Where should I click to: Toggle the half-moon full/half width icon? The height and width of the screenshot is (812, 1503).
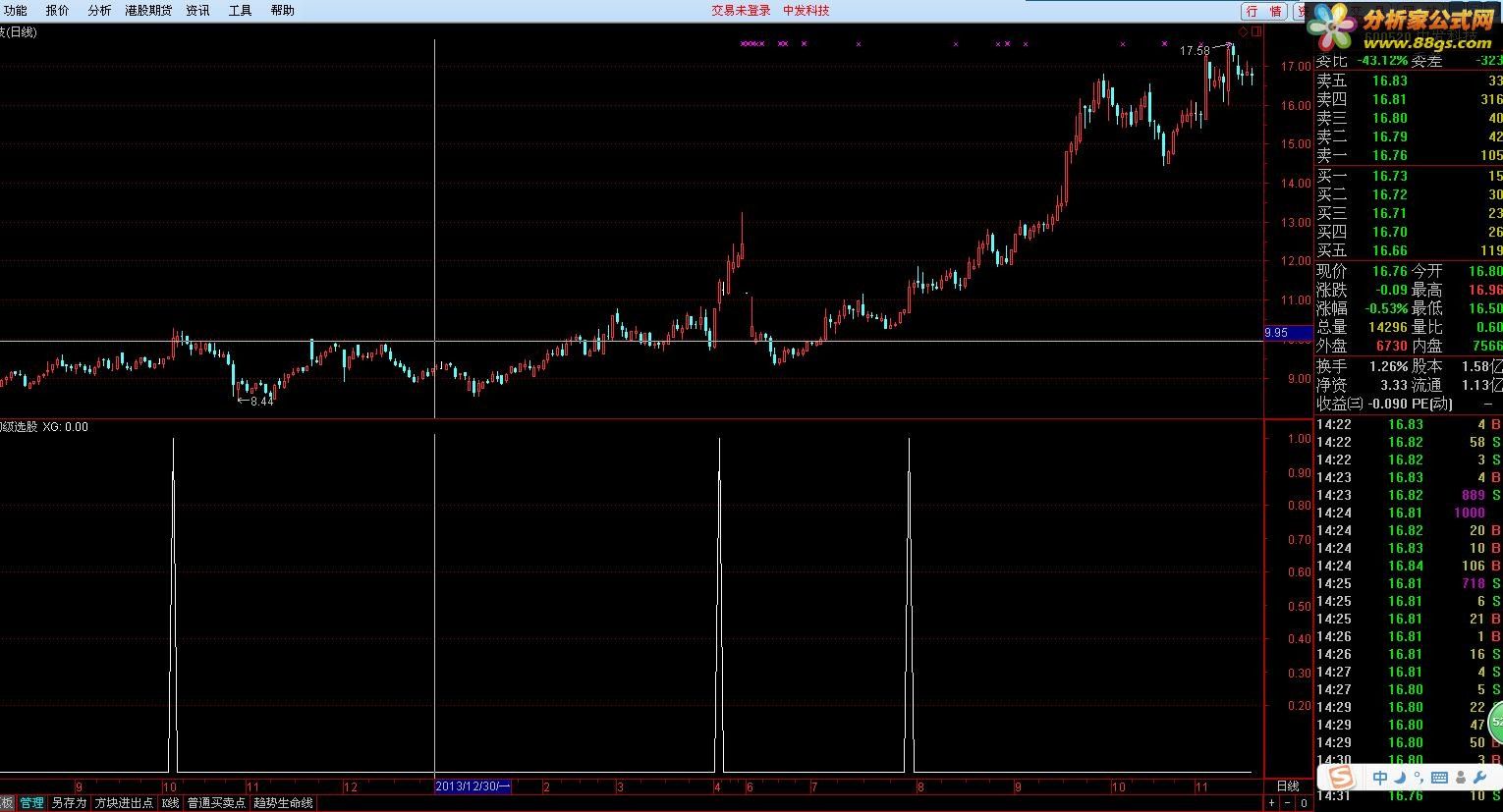[1399, 778]
